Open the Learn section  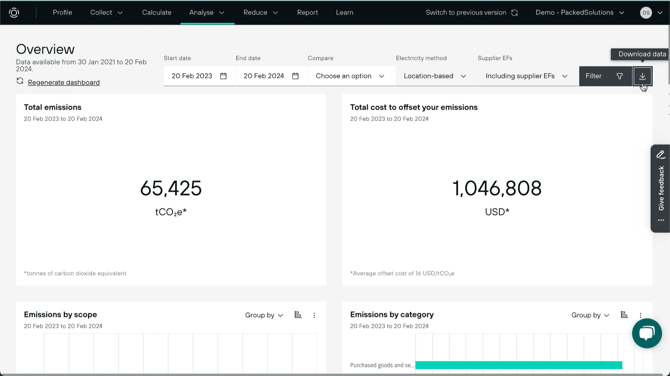344,12
